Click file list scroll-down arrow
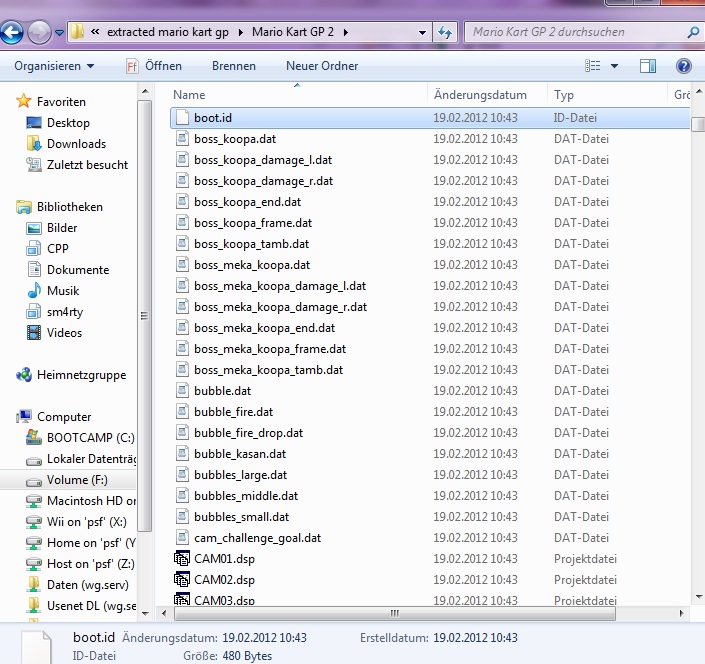 (699, 597)
